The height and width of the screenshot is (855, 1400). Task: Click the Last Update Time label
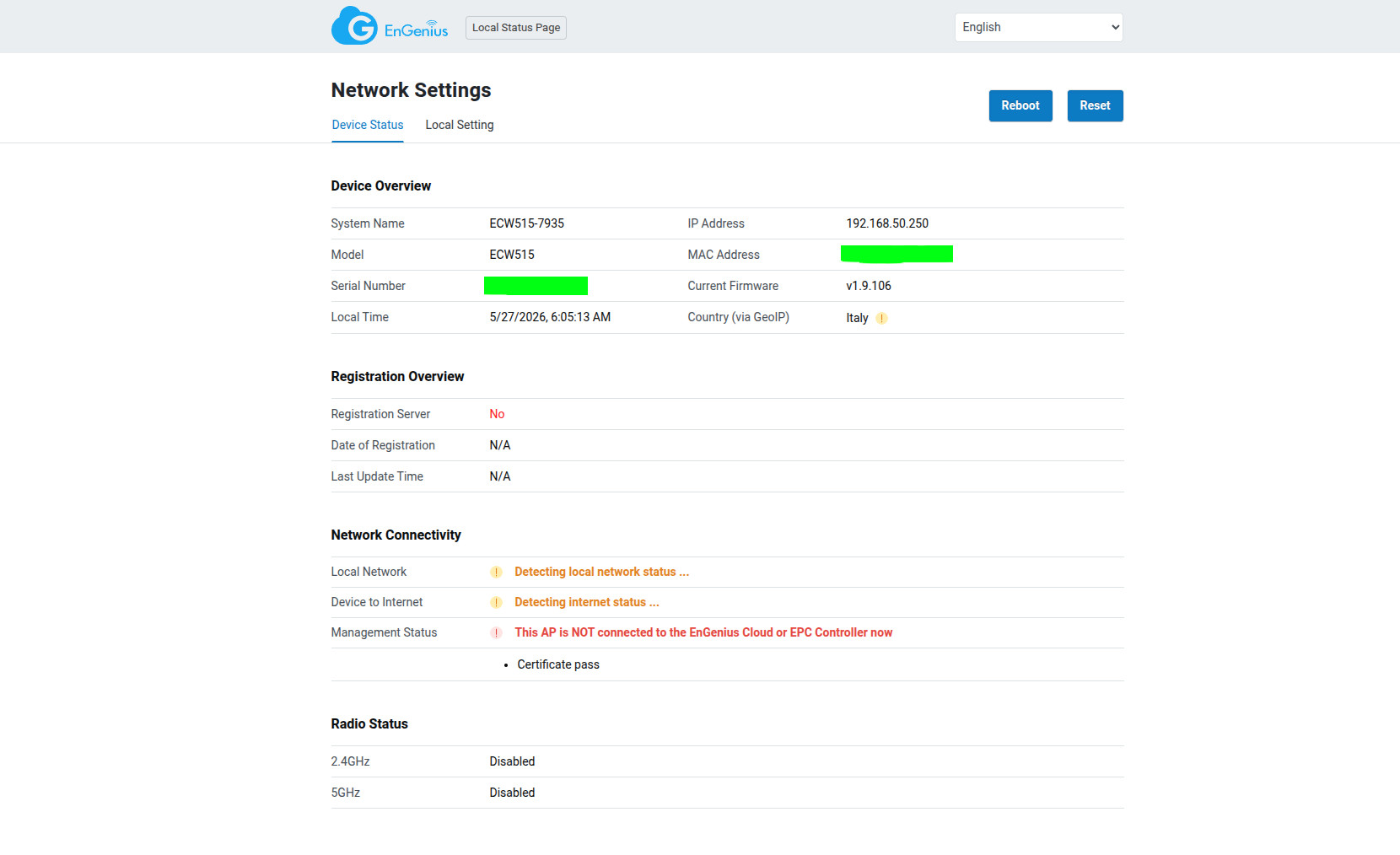pyautogui.click(x=377, y=476)
